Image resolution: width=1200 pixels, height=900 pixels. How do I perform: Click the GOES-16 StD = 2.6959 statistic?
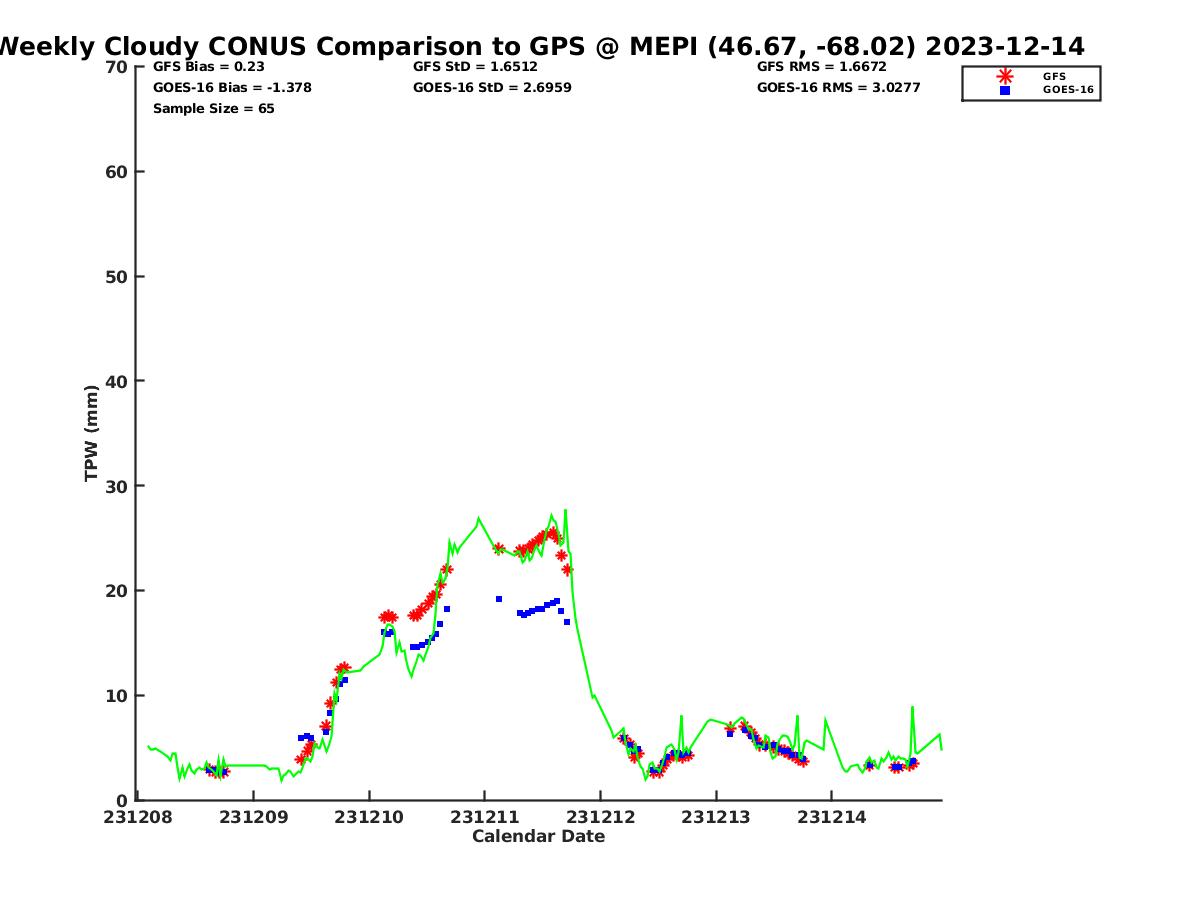(492, 88)
